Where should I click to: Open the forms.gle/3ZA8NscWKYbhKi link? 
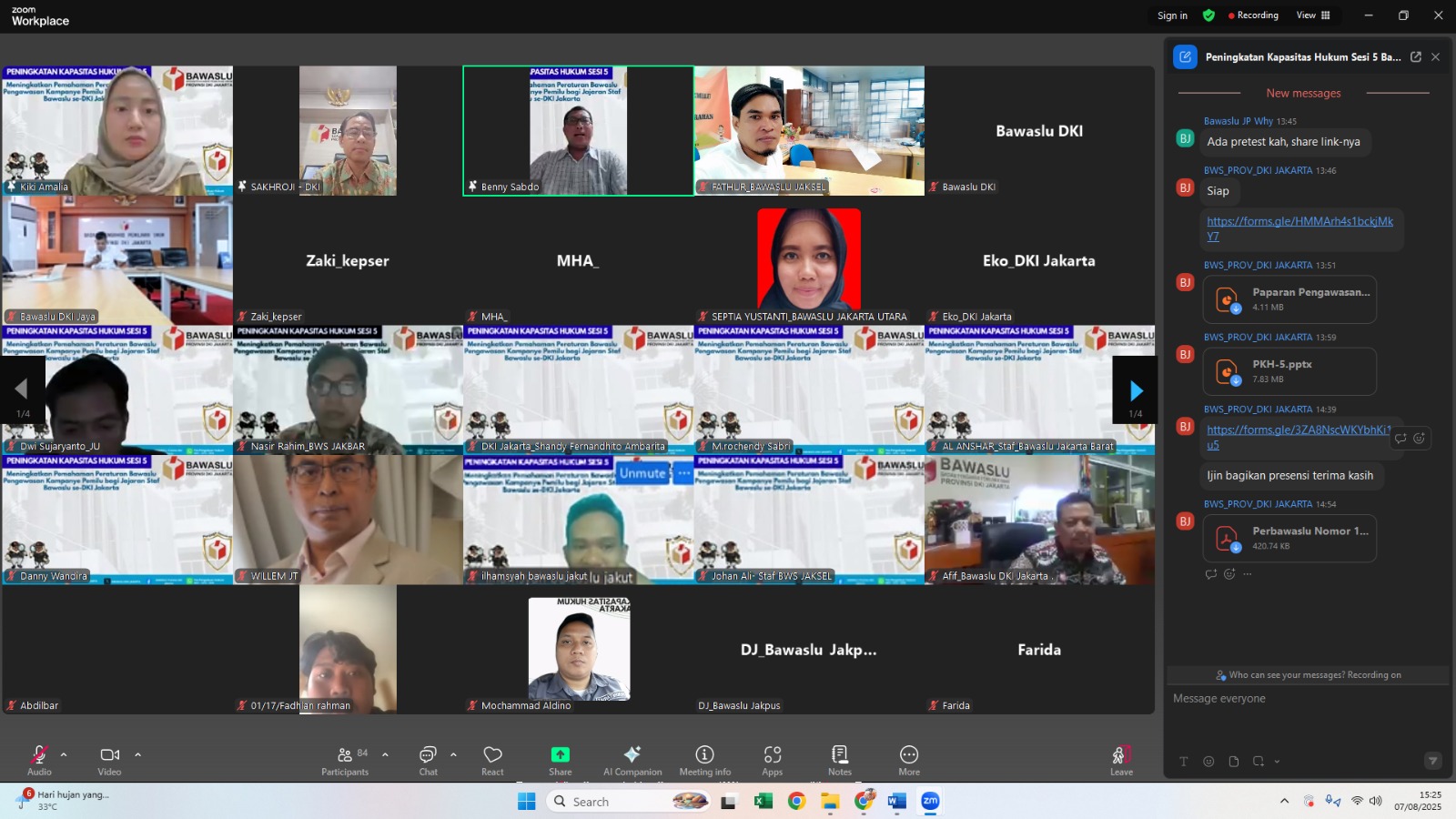(1299, 437)
